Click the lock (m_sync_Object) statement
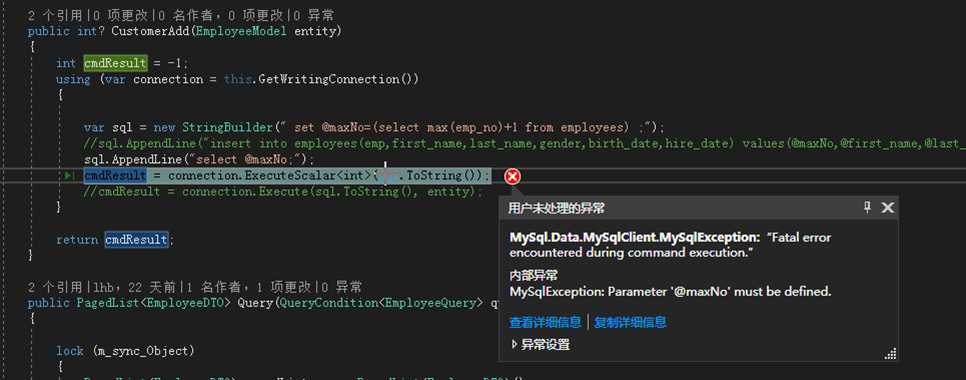 coord(125,351)
